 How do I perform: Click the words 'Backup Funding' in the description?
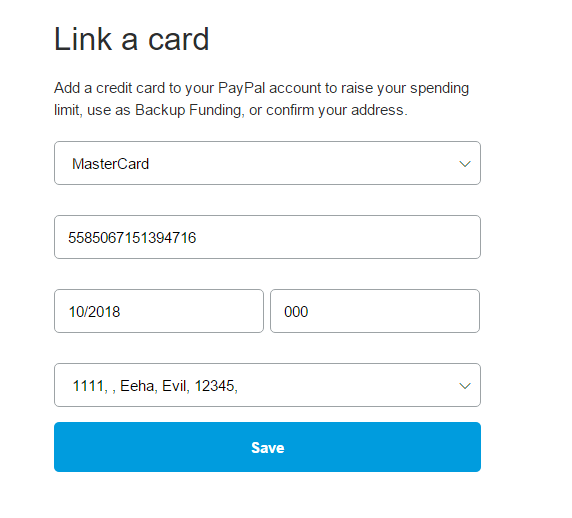(x=189, y=110)
